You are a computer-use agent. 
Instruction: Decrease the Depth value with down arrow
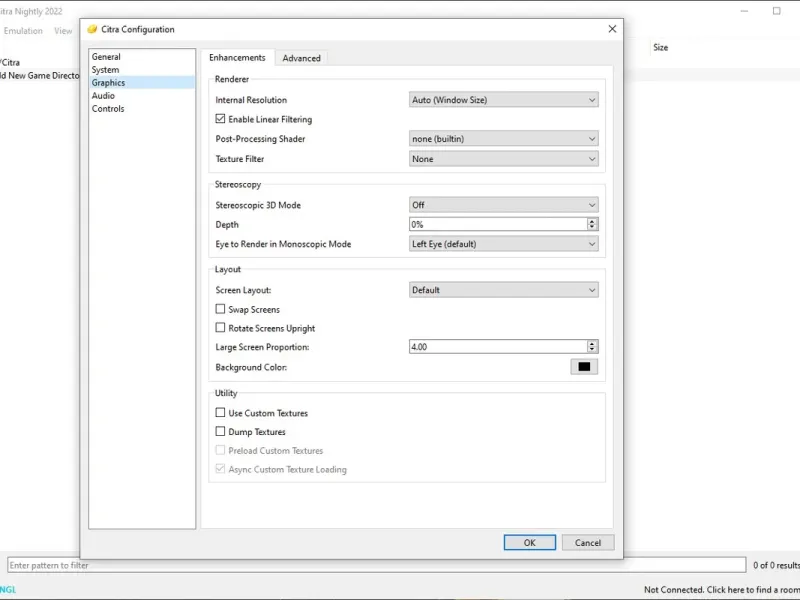pos(592,228)
